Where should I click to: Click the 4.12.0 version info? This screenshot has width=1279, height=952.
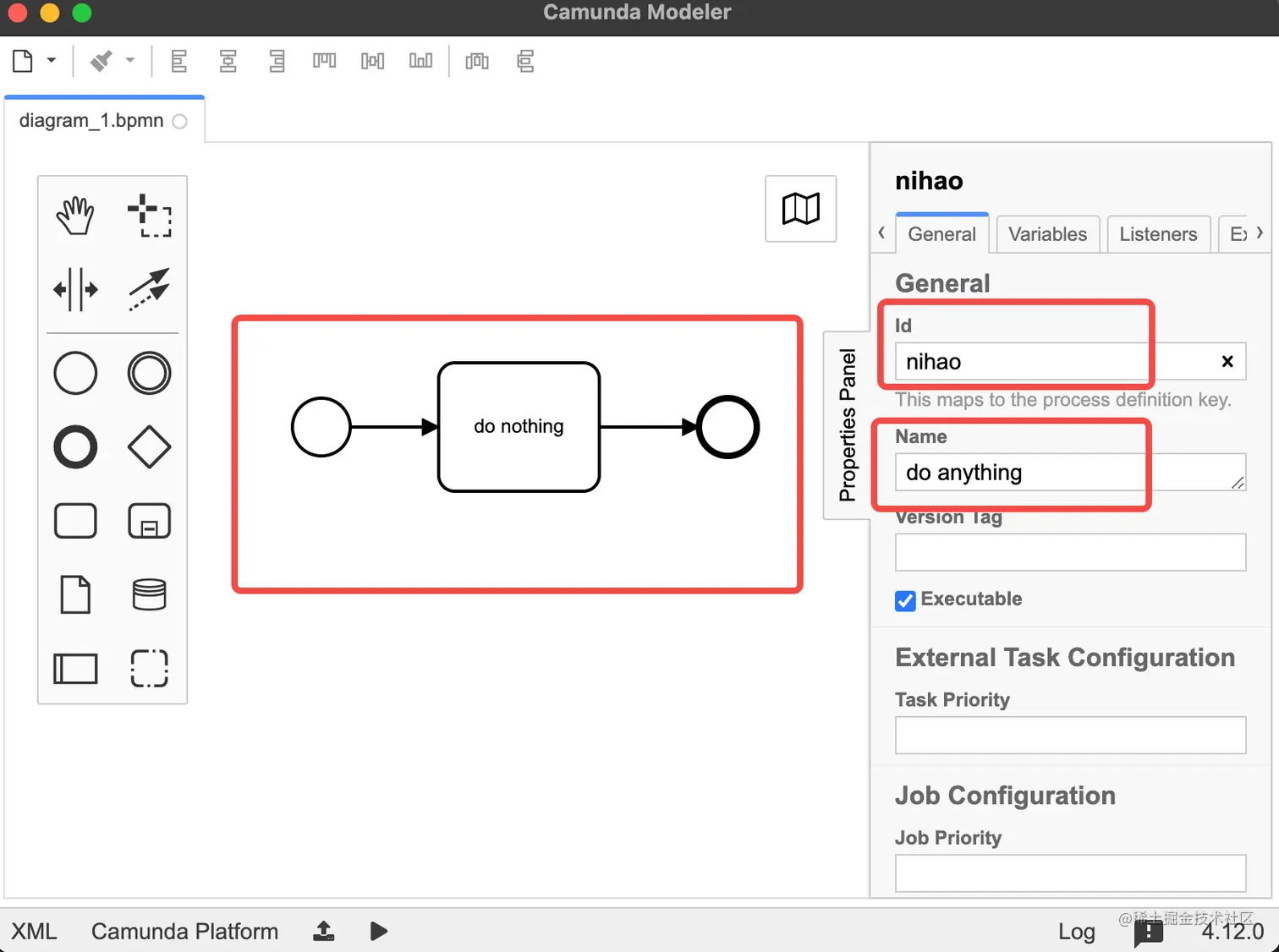point(1232,932)
